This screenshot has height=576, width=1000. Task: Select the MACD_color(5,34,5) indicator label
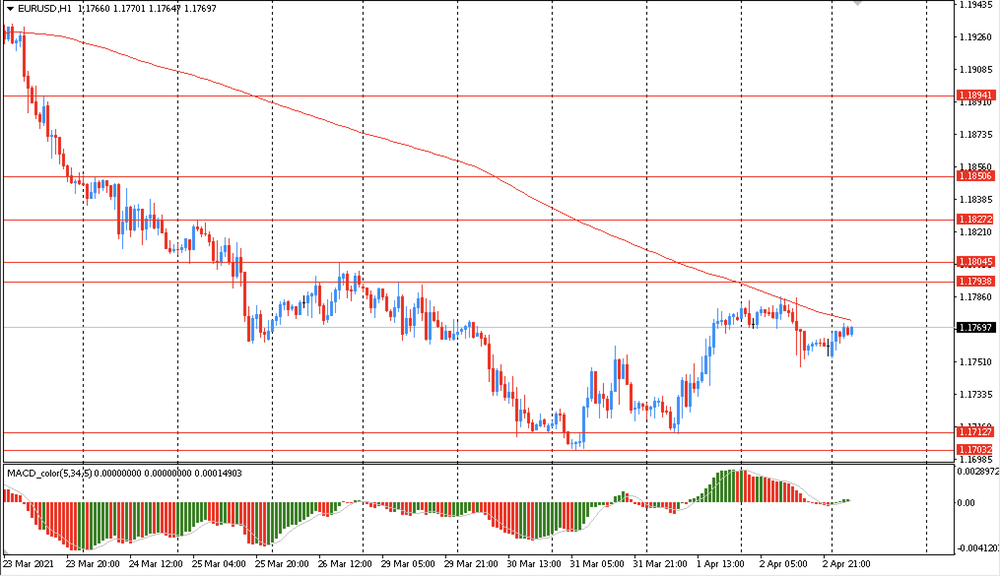click(50, 473)
